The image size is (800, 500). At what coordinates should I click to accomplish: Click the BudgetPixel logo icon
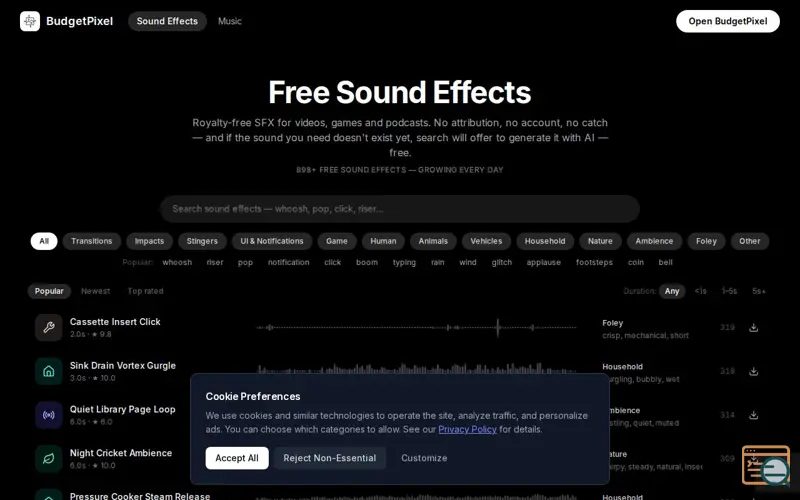(x=30, y=21)
